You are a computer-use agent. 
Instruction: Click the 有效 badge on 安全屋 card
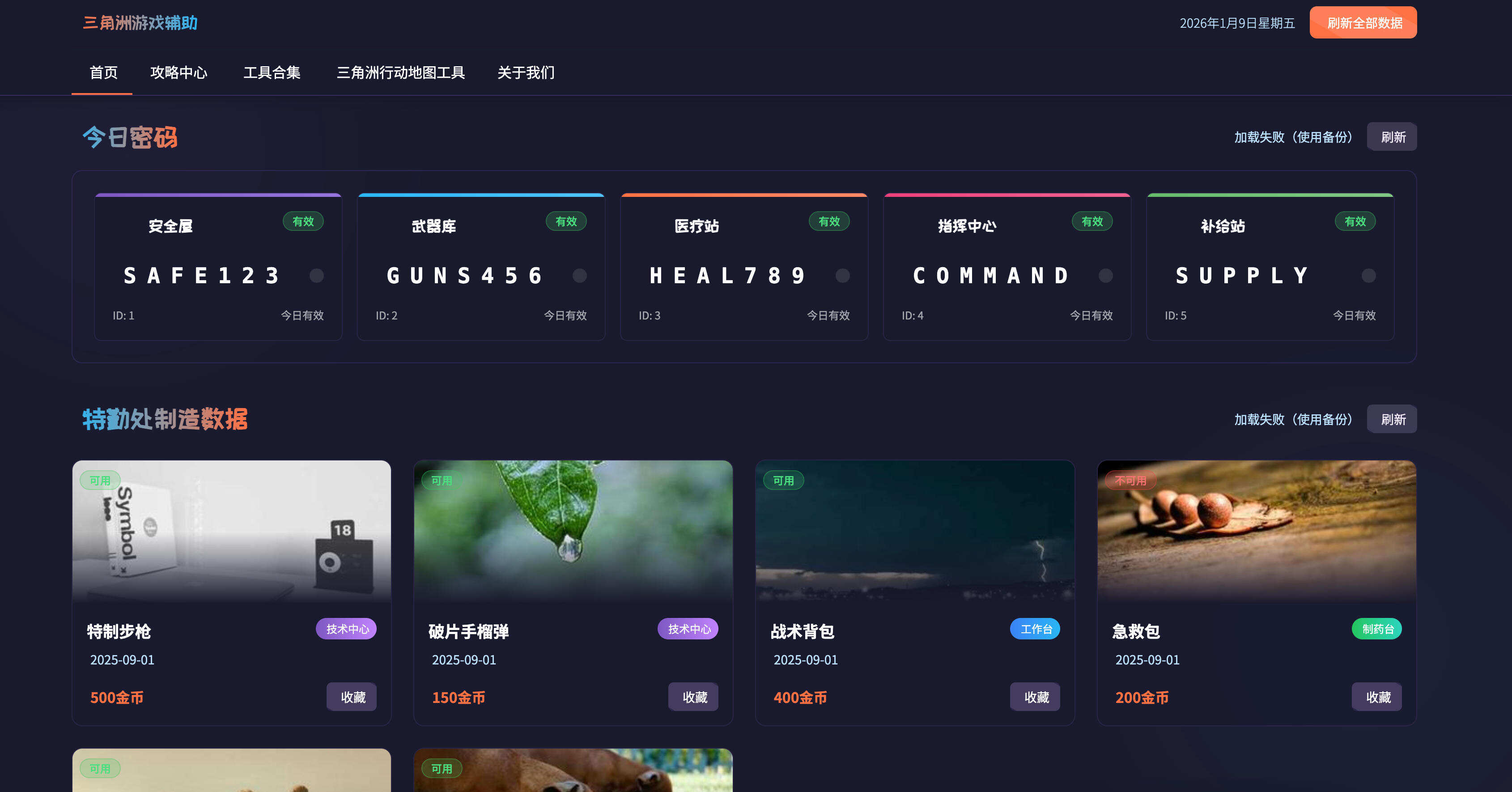click(x=303, y=221)
